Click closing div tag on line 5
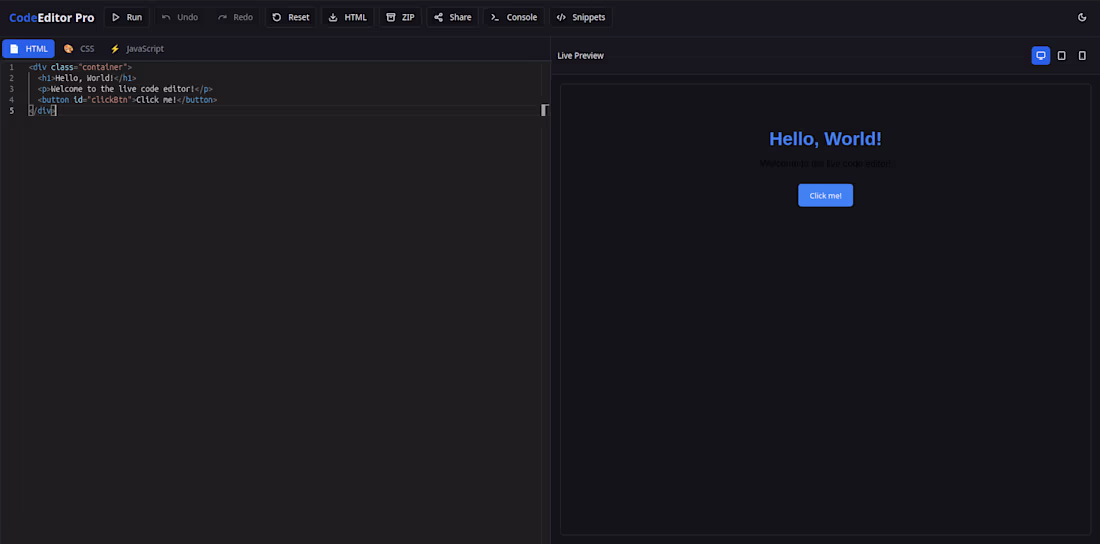This screenshot has height=544, width=1100. point(42,111)
